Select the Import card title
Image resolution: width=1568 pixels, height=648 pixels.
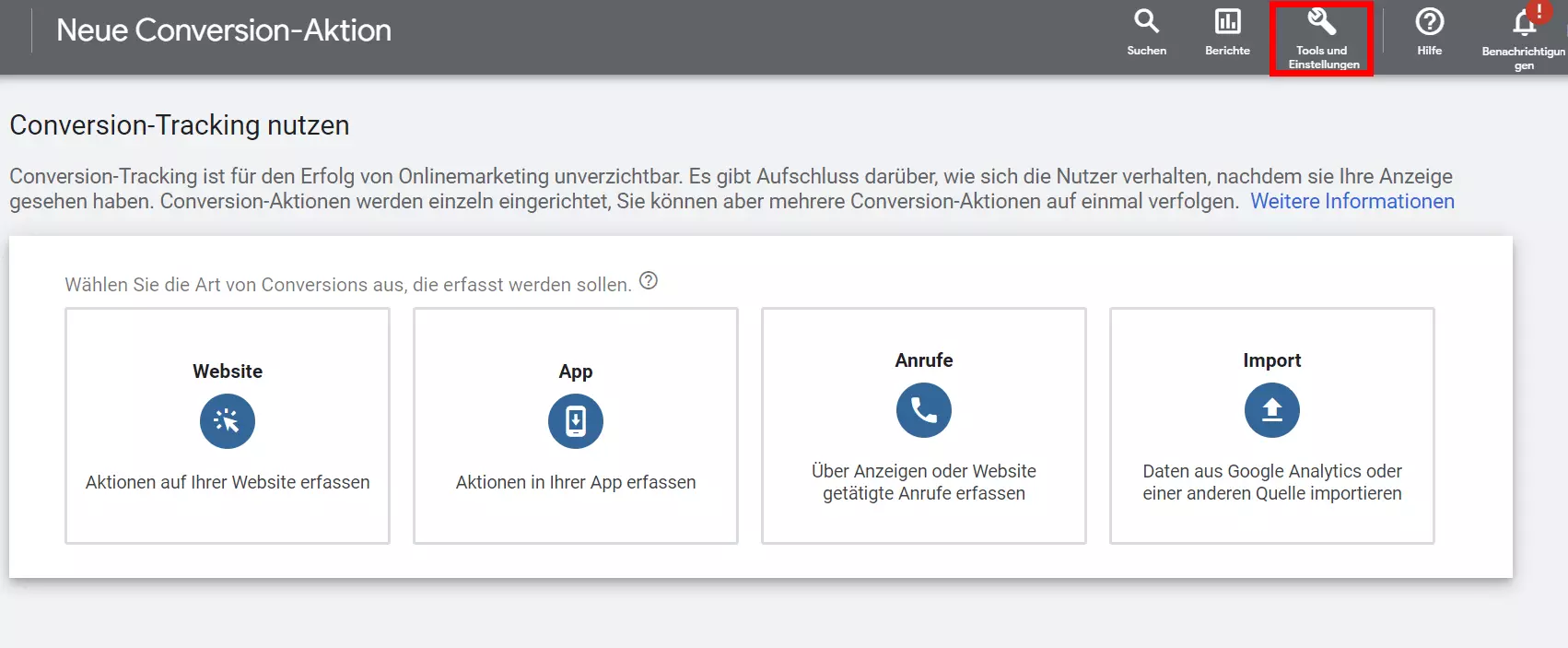1272,360
